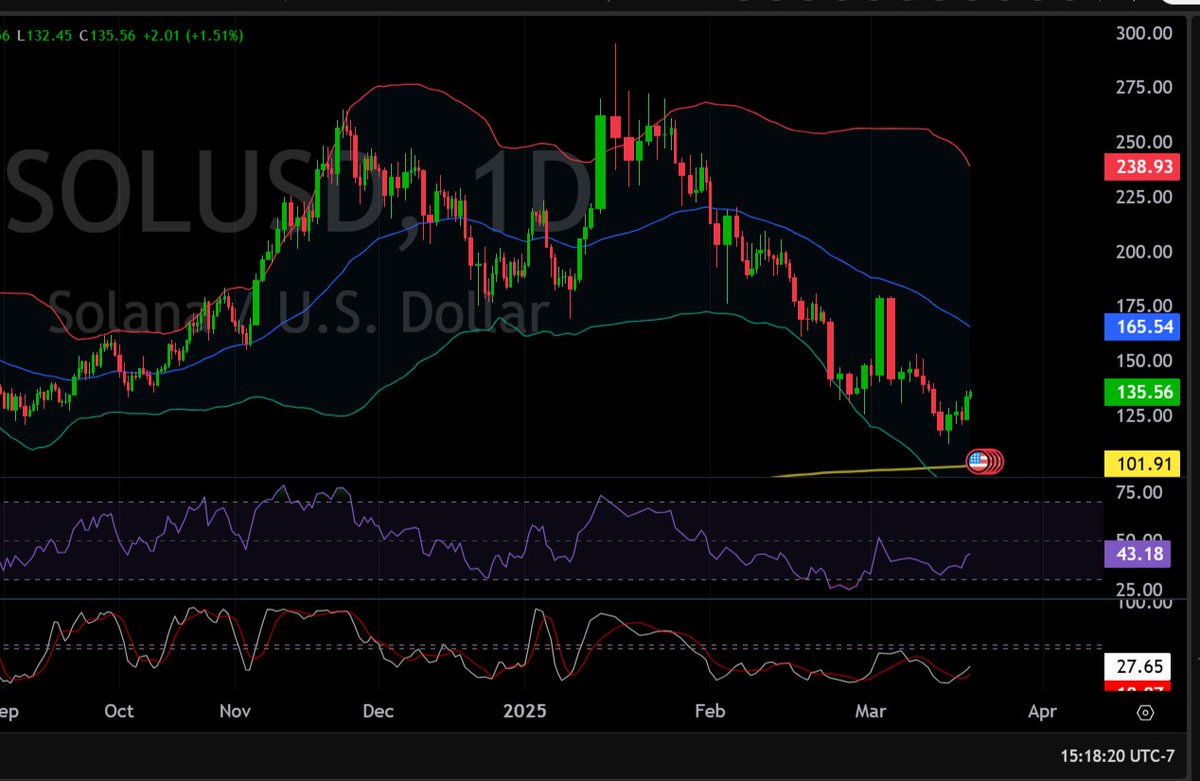Click the 150.00 price scale label
This screenshot has height=781, width=1200.
[1144, 361]
